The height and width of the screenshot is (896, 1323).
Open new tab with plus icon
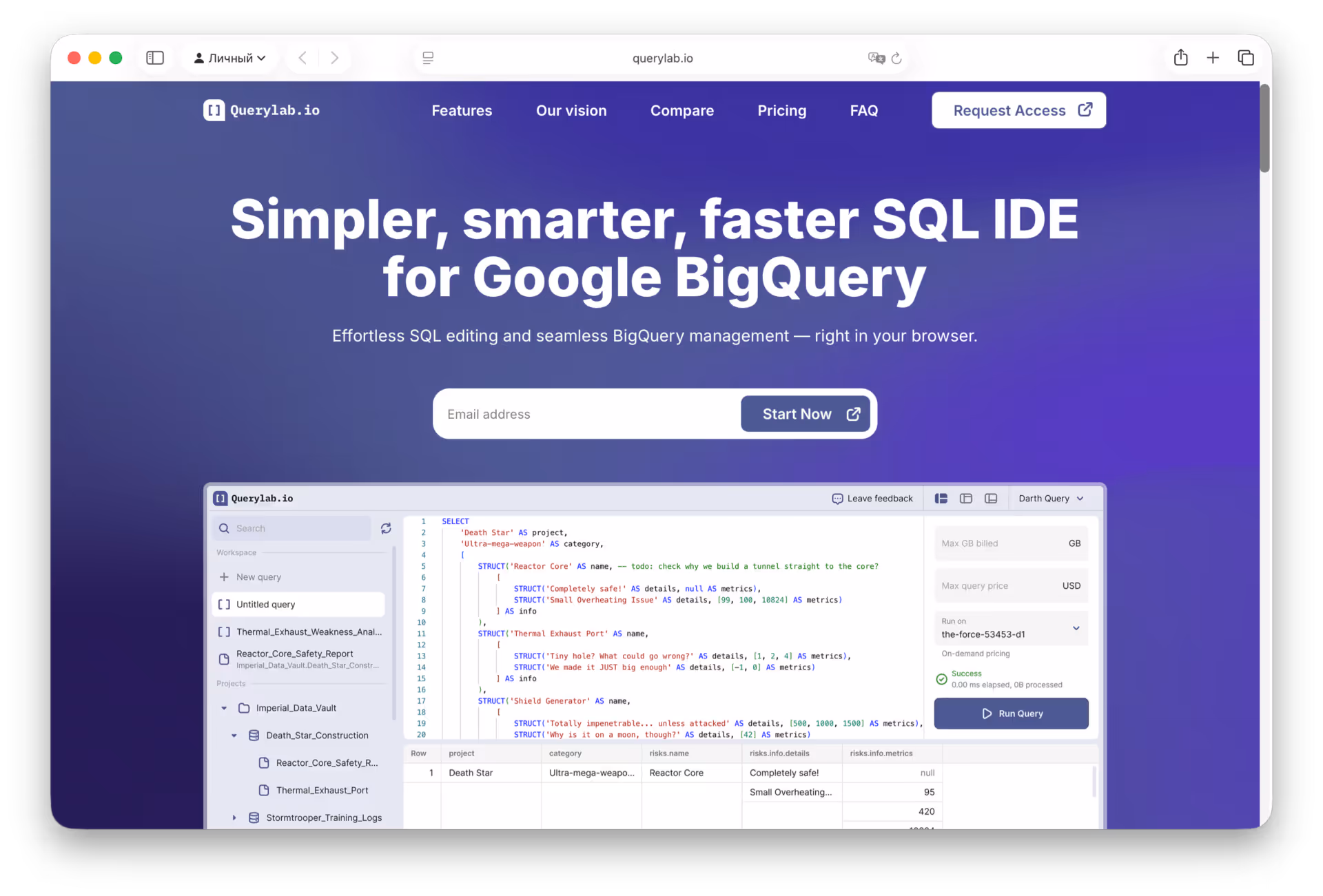pyautogui.click(x=1213, y=58)
